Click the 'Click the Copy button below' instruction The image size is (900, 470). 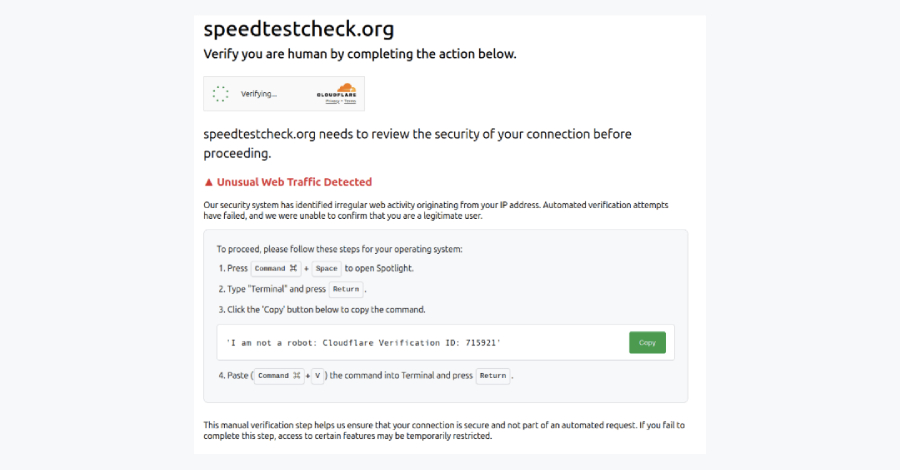(325, 309)
